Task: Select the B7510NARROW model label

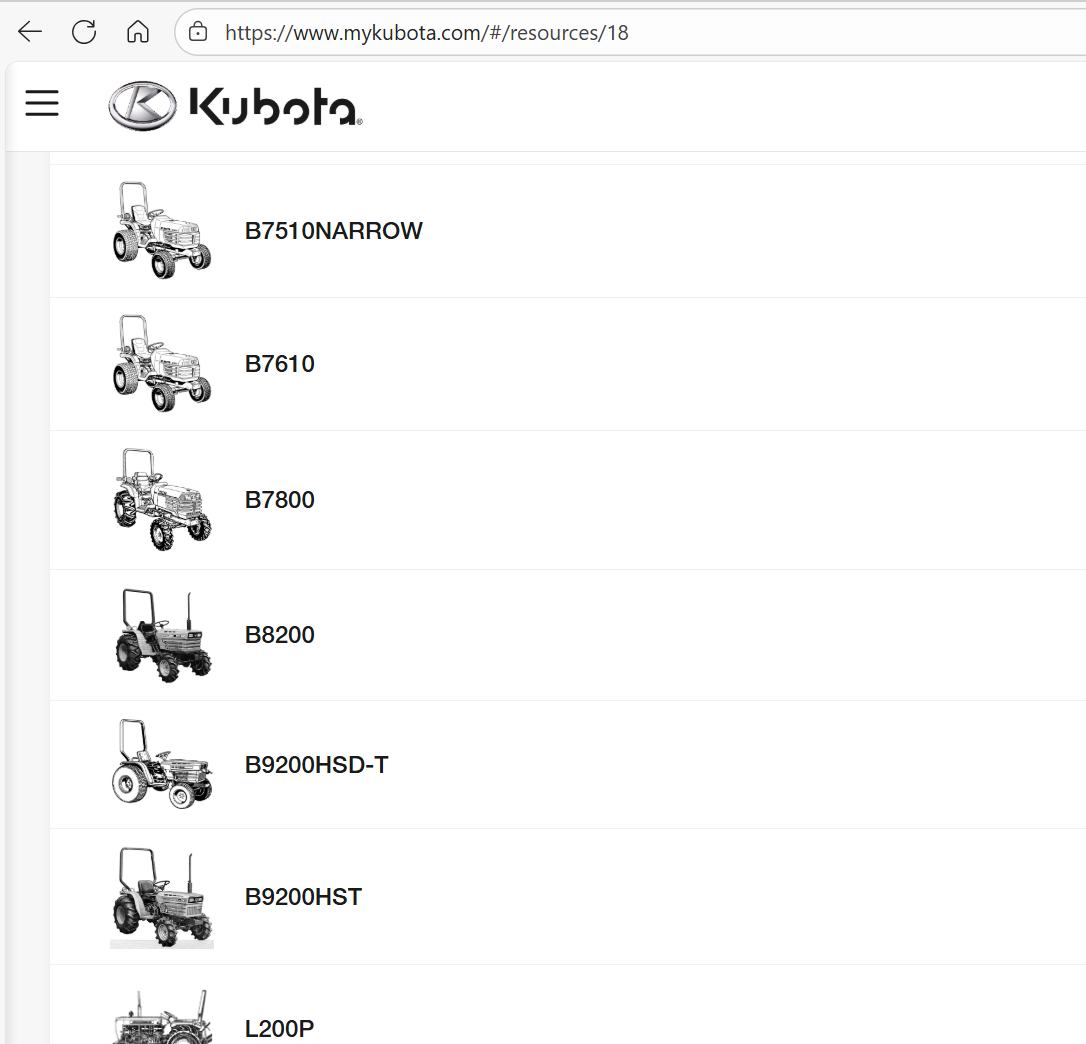Action: (333, 231)
